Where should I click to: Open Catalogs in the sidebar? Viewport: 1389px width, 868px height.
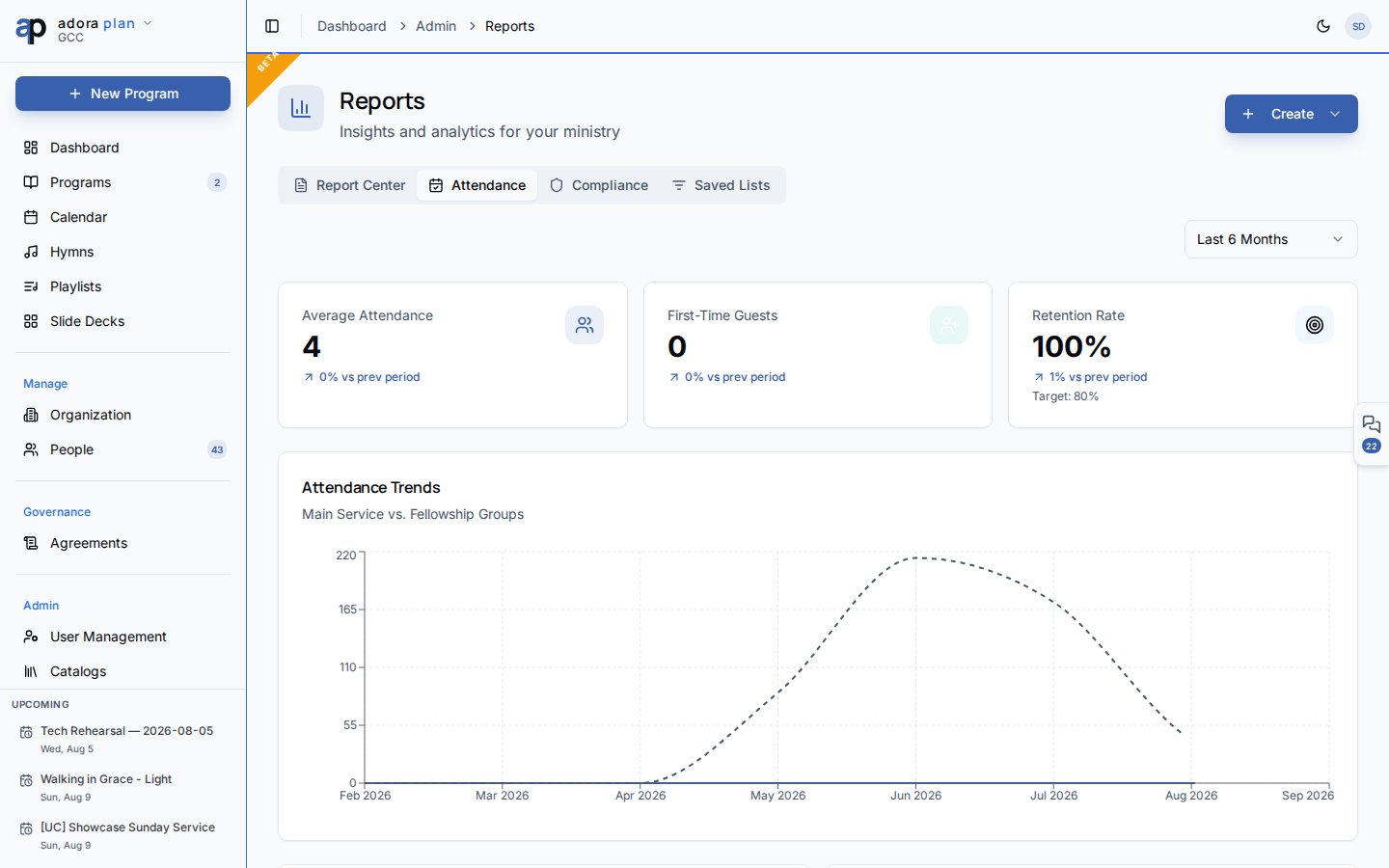(x=123, y=671)
